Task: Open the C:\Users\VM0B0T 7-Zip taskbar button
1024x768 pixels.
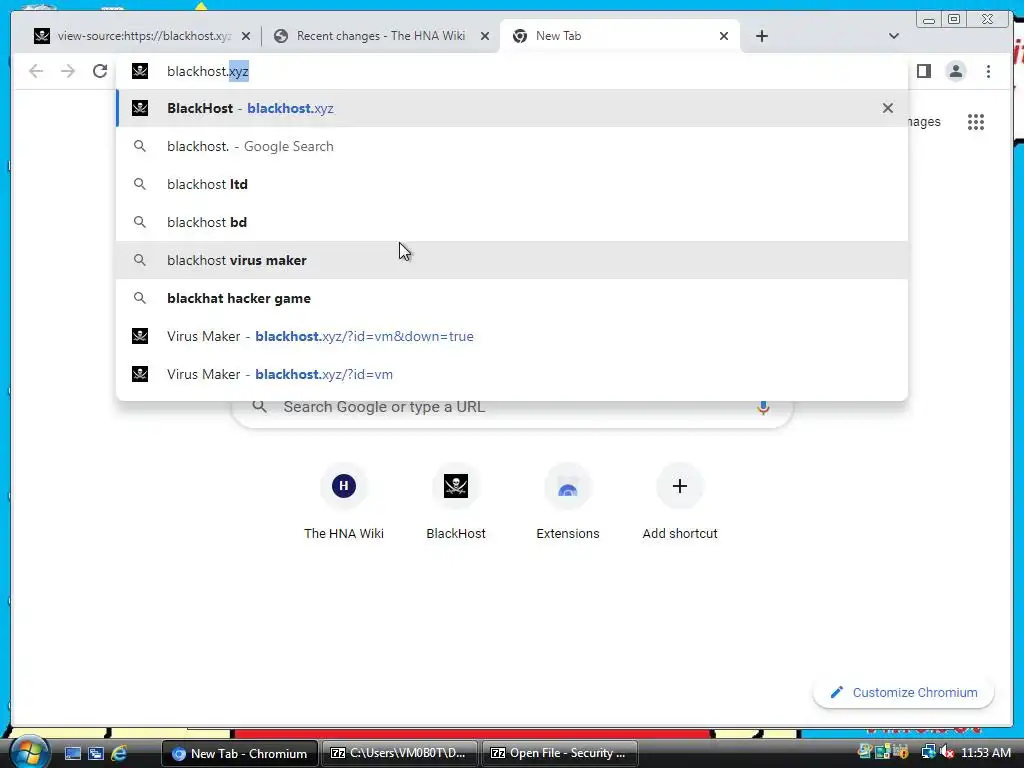Action: [x=400, y=754]
